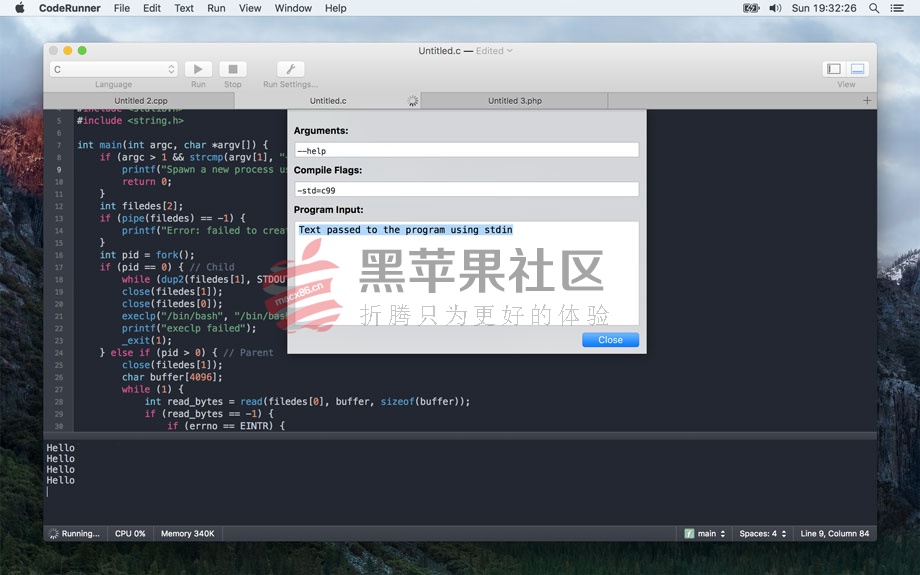The image size is (920, 575).
Task: Switch to Untitled 2.cpp tab
Action: pos(141,101)
